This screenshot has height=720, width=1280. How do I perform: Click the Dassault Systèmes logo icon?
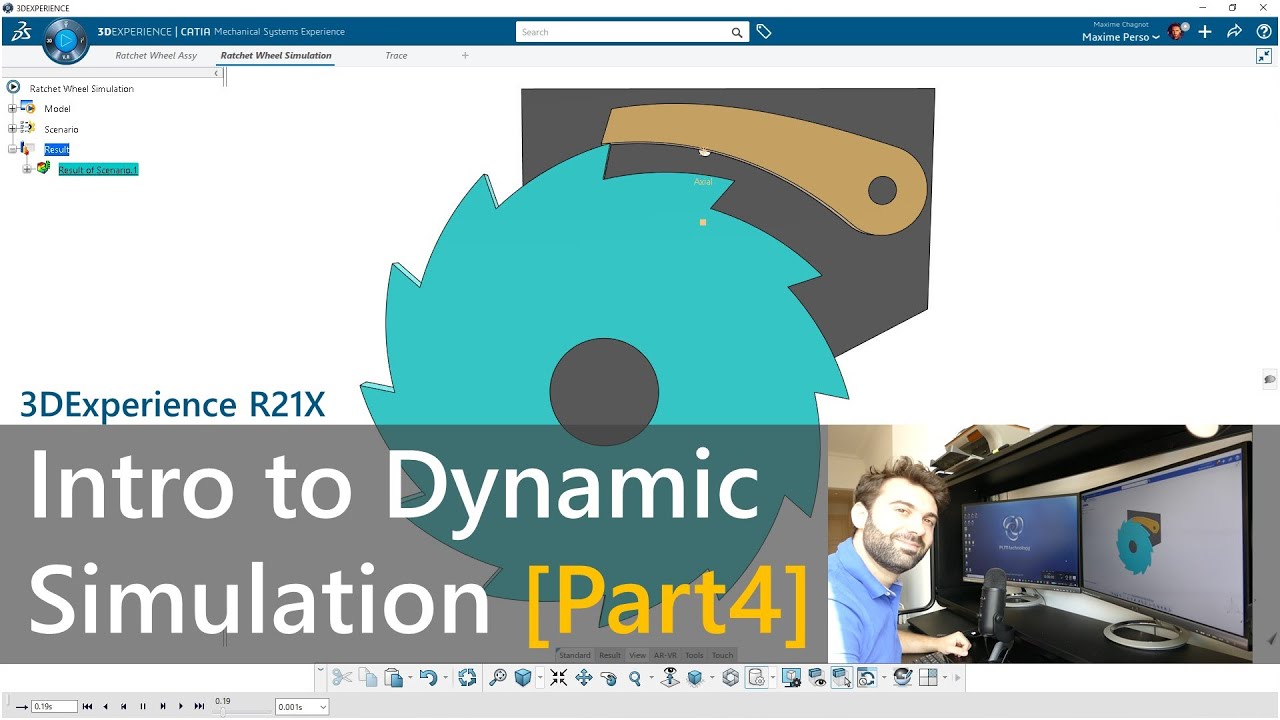pos(21,32)
